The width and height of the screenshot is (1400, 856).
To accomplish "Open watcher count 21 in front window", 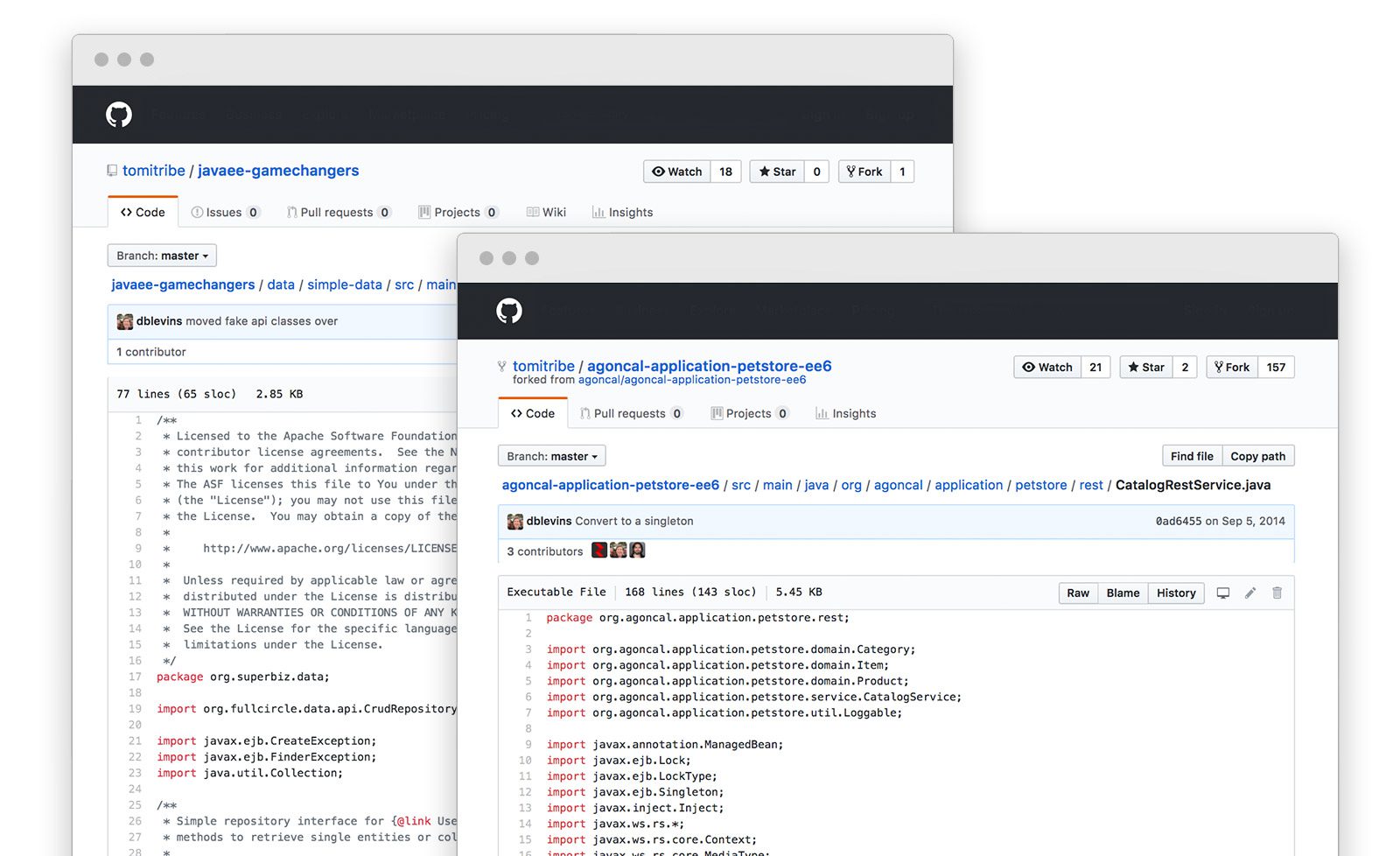I will (x=1095, y=367).
